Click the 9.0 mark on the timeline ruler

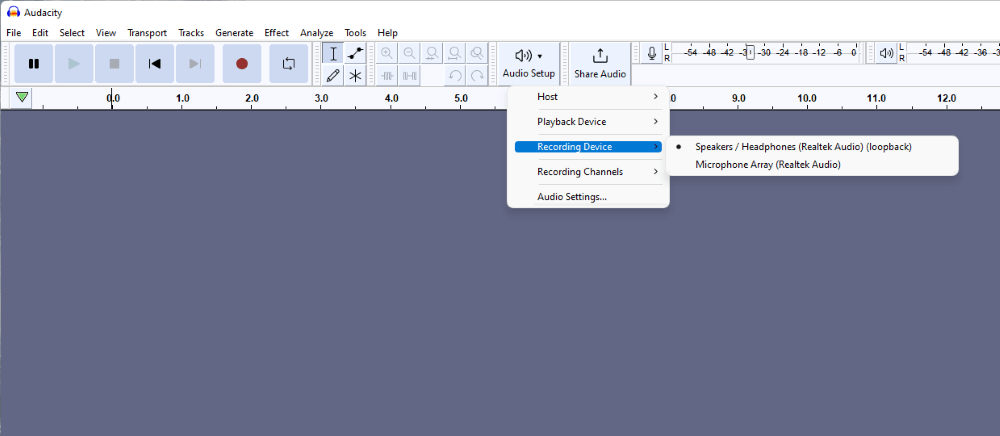coord(739,98)
